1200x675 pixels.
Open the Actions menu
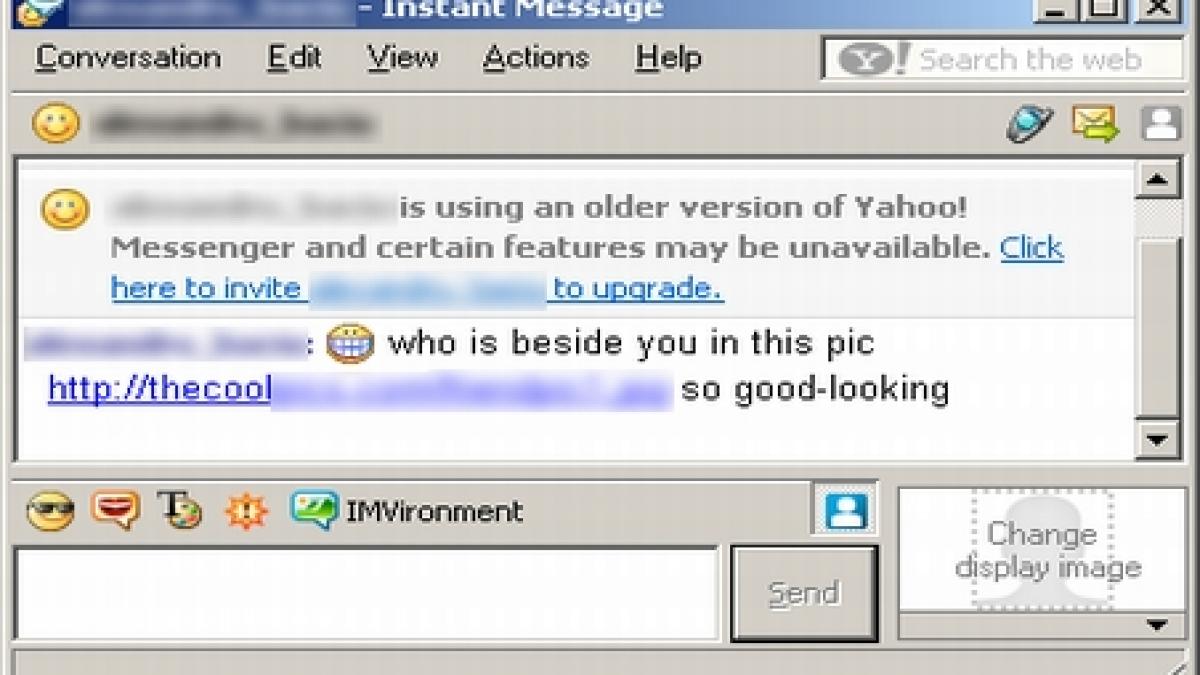[x=536, y=58]
